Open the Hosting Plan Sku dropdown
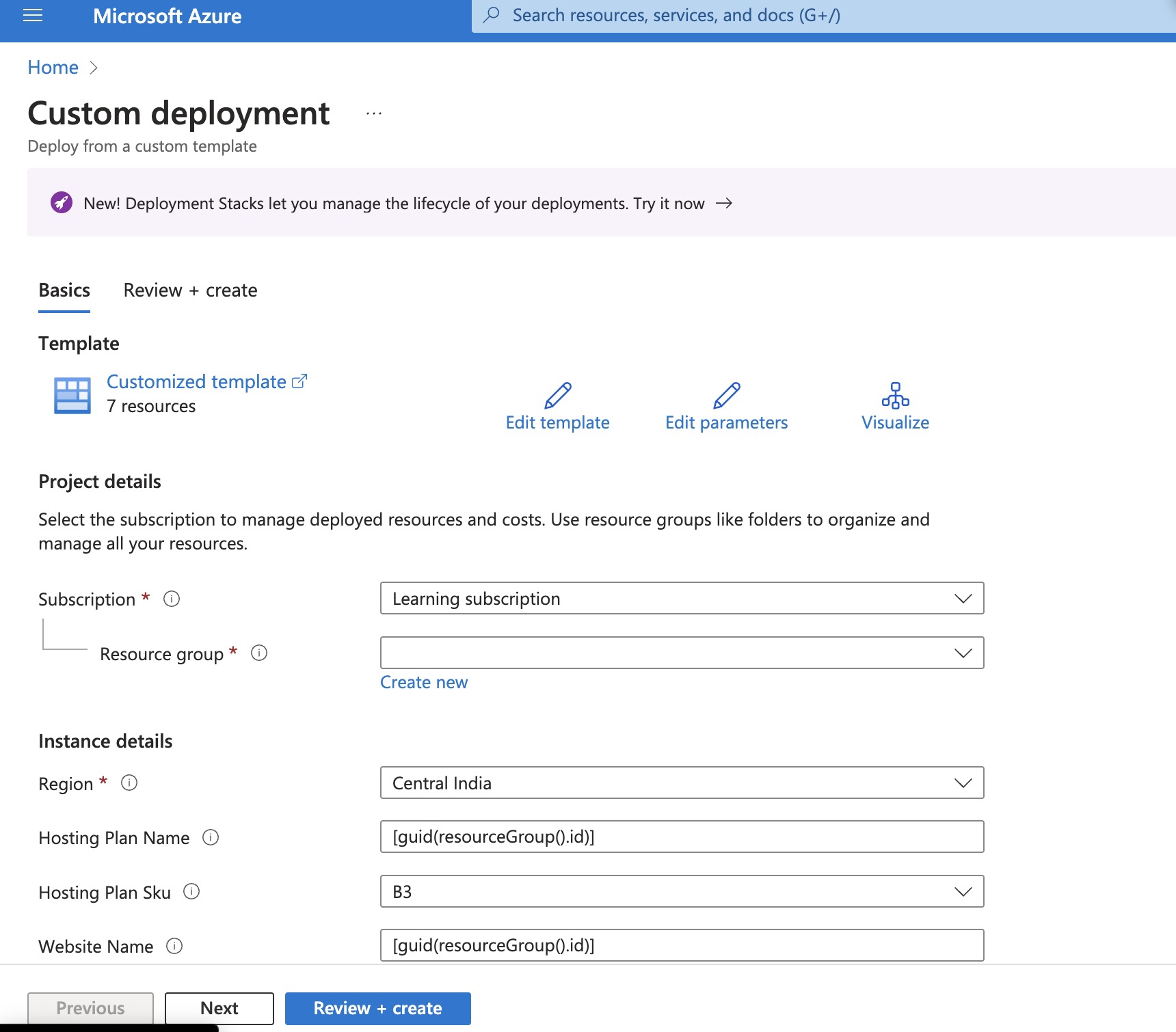 [x=682, y=891]
